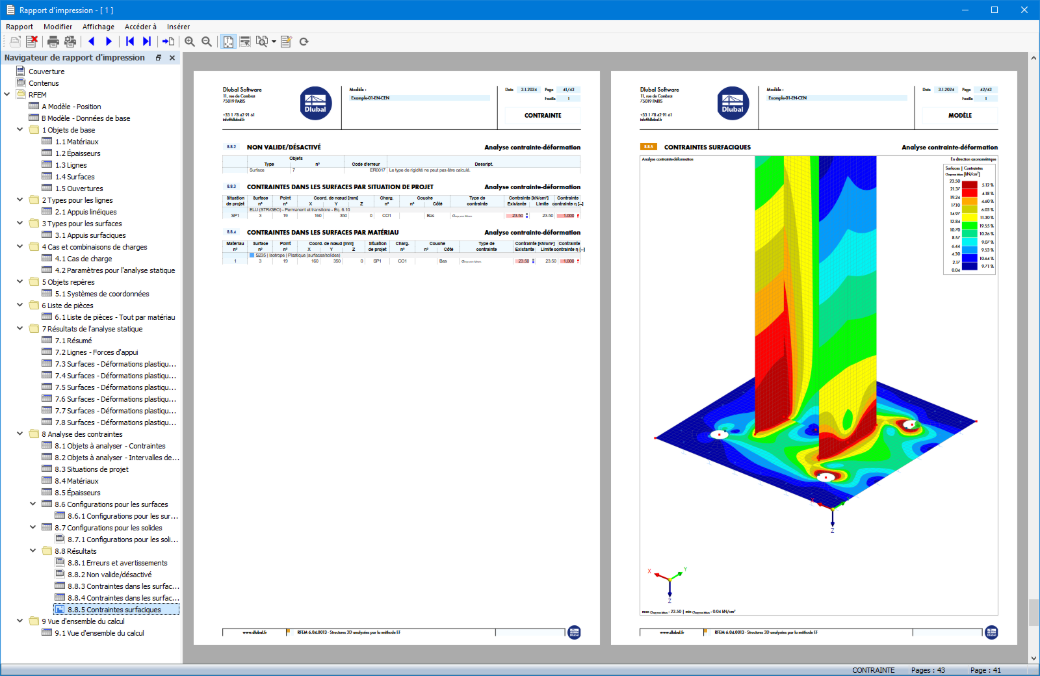Select Contenus in the navigator tree
1040x676 pixels.
click(44, 83)
